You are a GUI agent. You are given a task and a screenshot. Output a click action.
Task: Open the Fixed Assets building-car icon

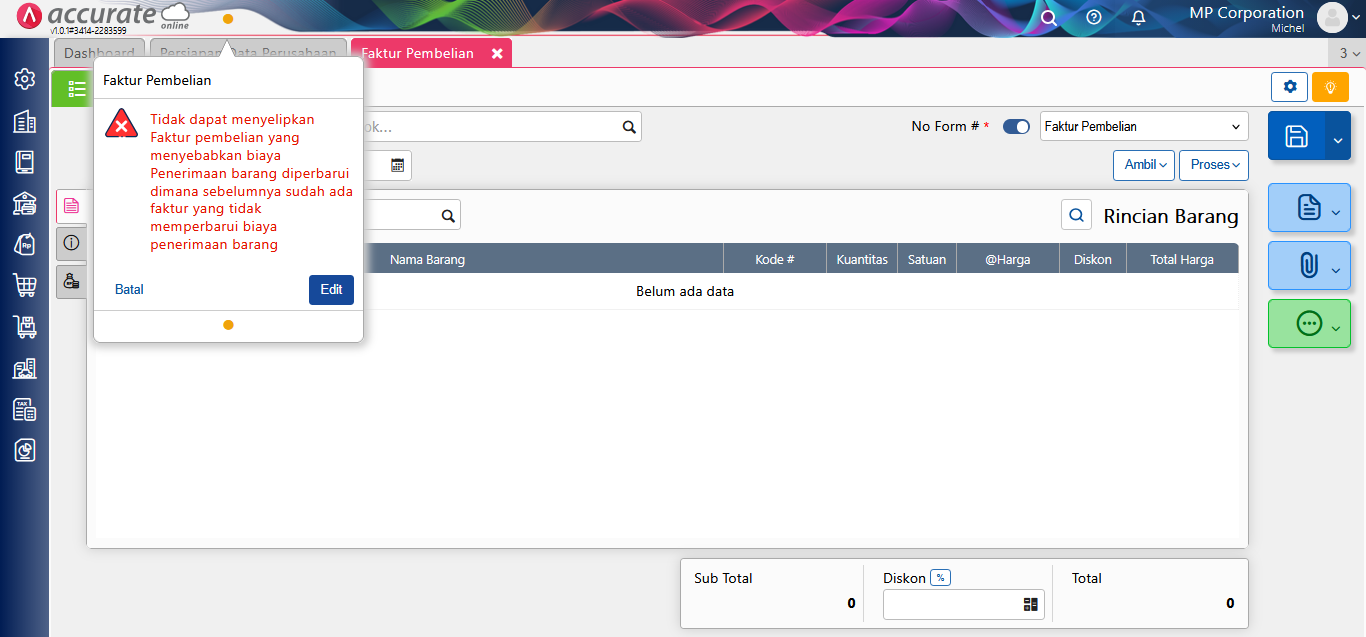pos(25,368)
